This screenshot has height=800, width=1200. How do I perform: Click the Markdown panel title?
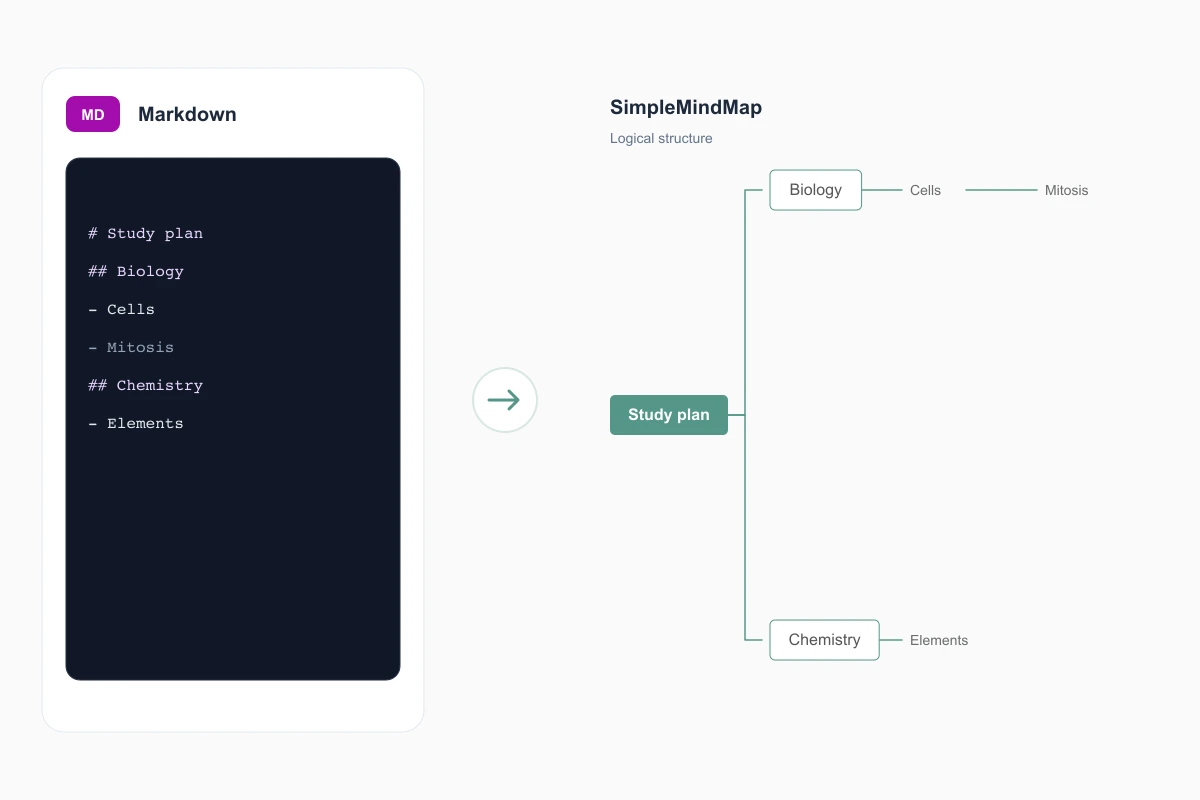[x=187, y=114]
